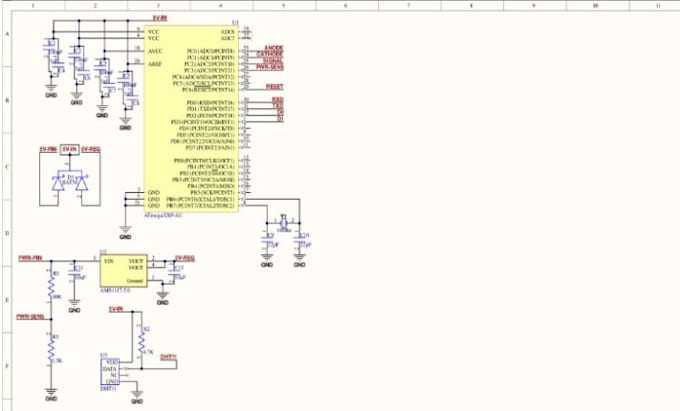Select the SIGNAL net label

[272, 61]
